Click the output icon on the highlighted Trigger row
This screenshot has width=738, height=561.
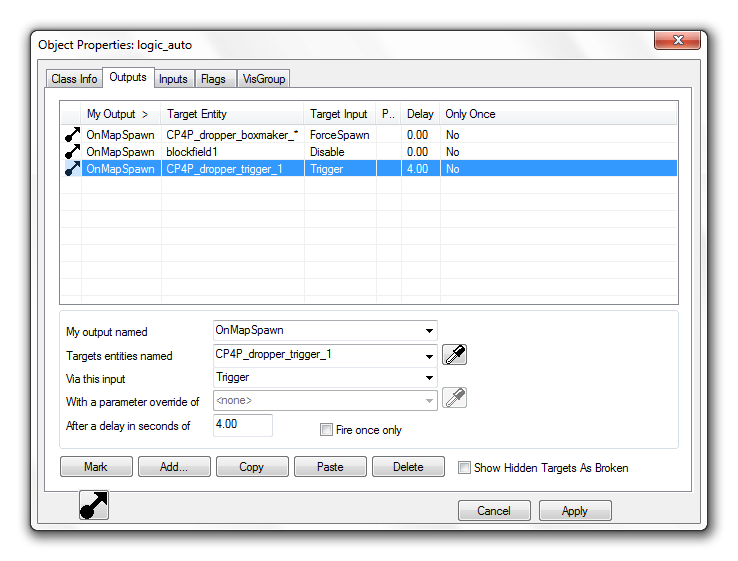coord(72,169)
